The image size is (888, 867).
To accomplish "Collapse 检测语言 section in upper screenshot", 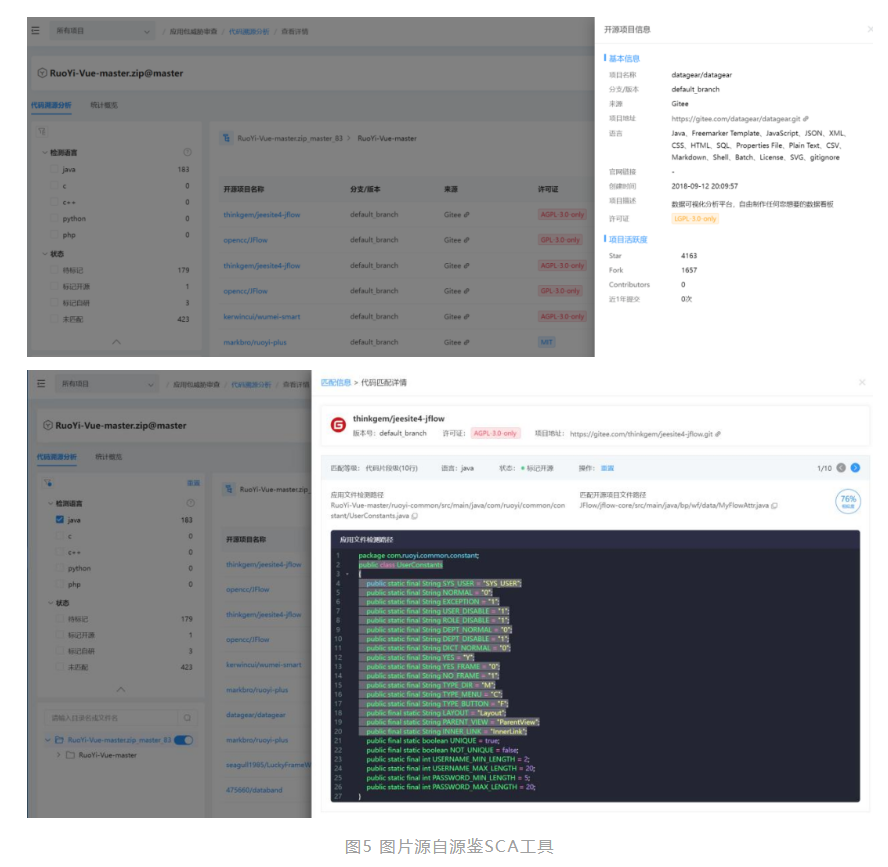I will pyautogui.click(x=45, y=152).
